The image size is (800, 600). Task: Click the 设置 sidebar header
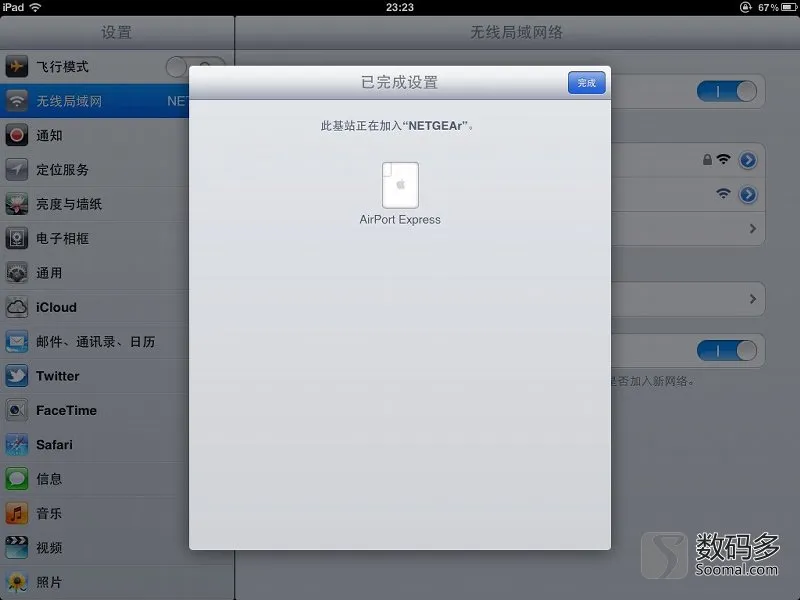[x=116, y=32]
